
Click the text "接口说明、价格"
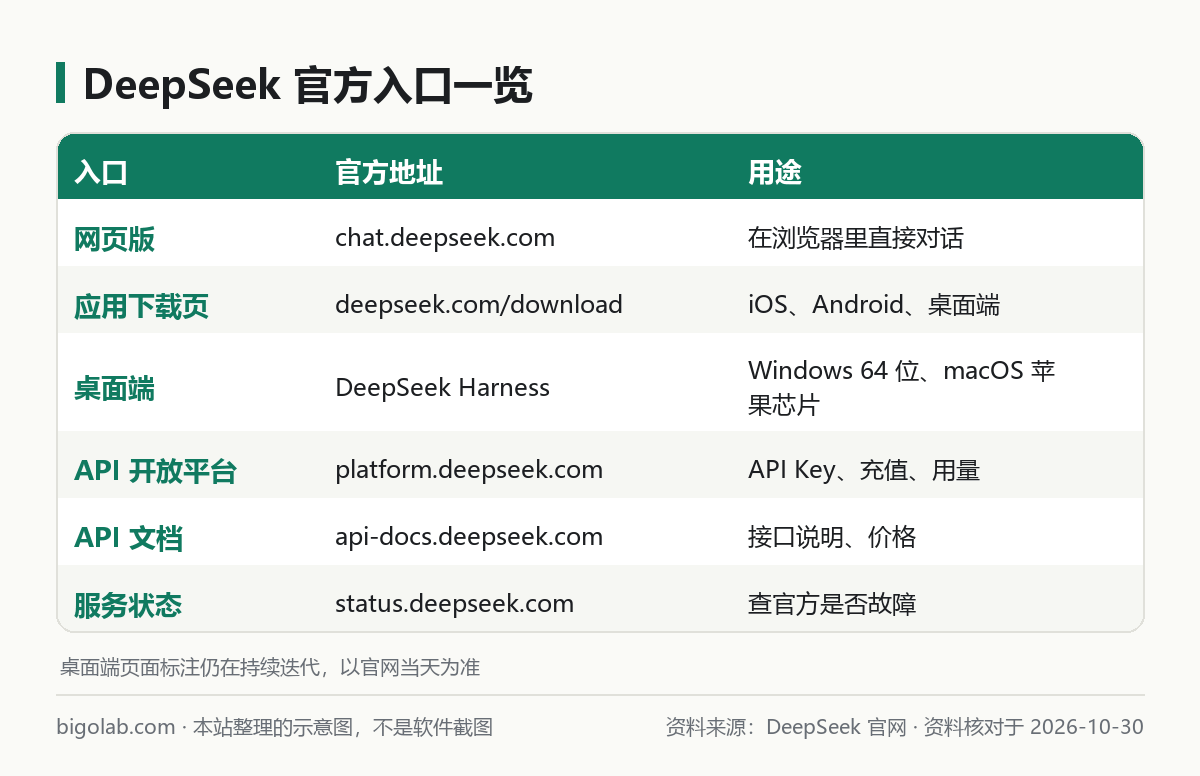[x=832, y=537]
